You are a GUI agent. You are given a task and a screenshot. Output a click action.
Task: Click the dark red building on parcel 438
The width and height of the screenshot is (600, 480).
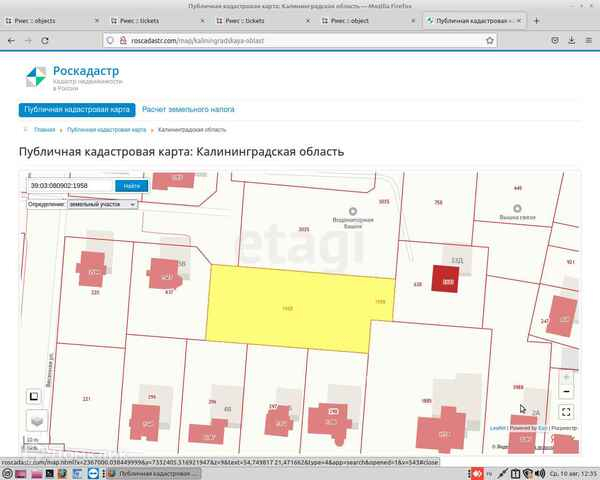[x=445, y=279]
